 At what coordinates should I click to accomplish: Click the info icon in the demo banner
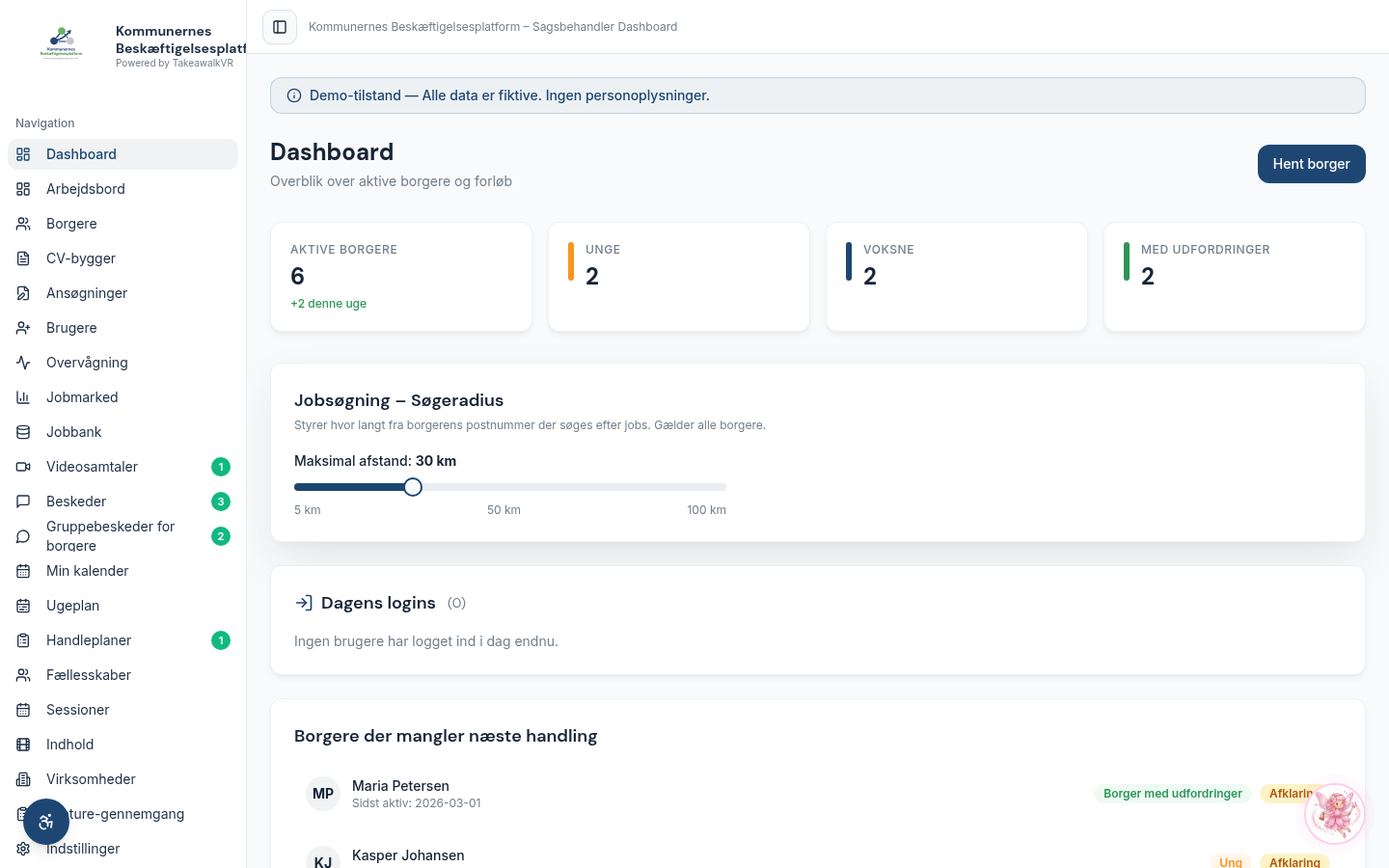[294, 95]
